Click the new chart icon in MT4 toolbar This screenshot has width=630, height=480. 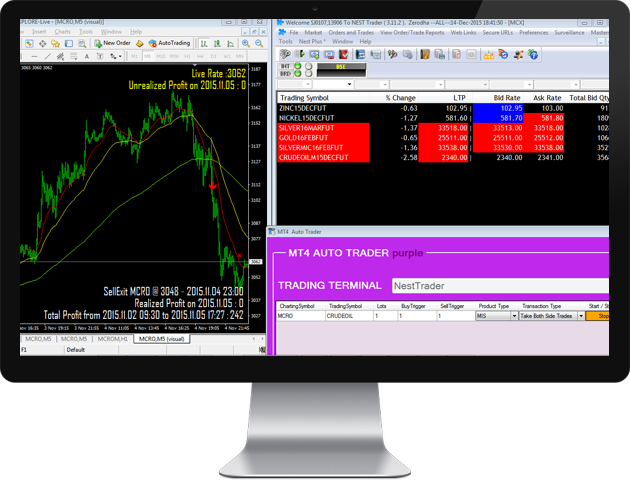pyautogui.click(x=29, y=43)
